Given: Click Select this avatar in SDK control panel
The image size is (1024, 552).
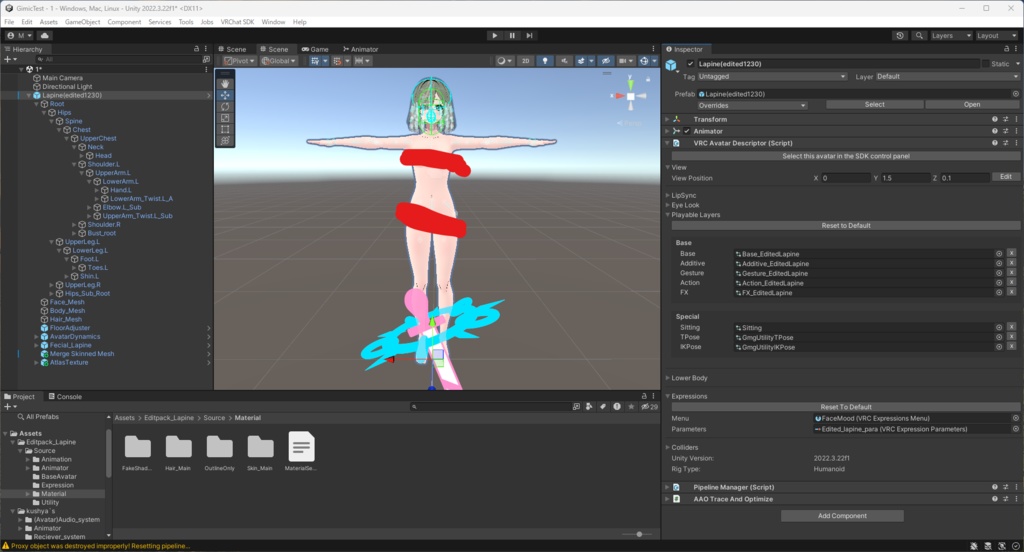Looking at the screenshot, I should [x=846, y=156].
